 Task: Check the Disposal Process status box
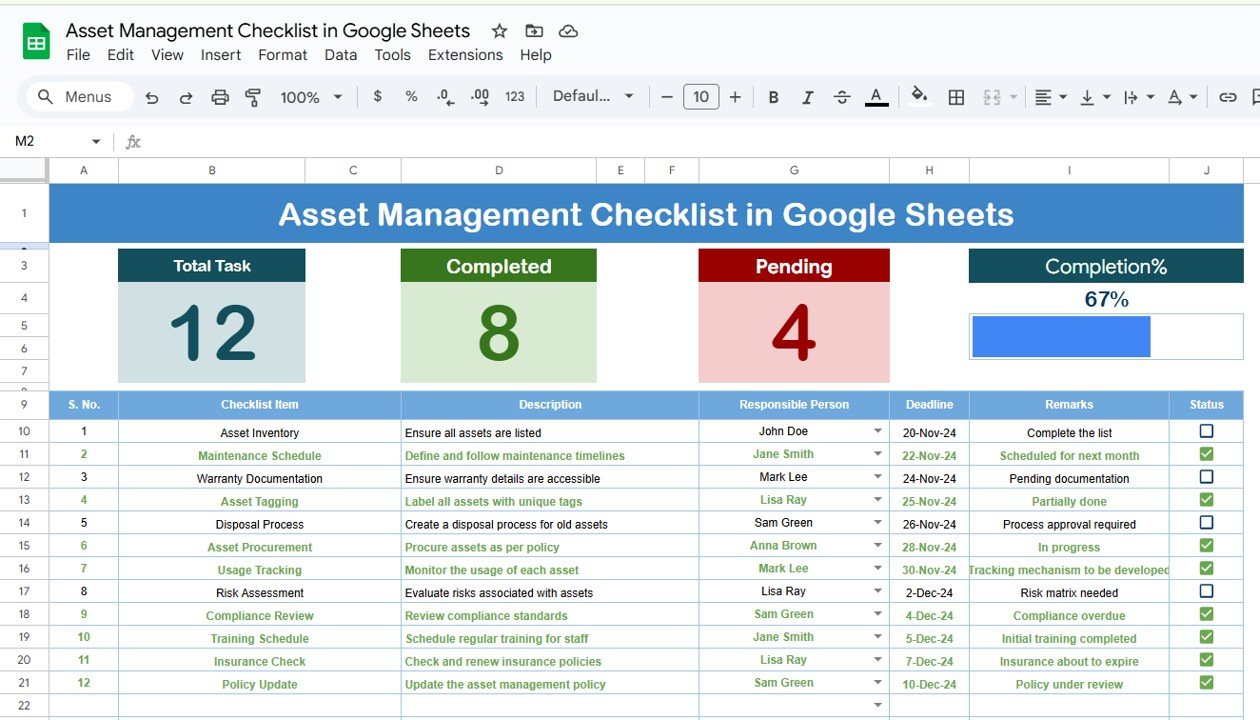(x=1206, y=523)
